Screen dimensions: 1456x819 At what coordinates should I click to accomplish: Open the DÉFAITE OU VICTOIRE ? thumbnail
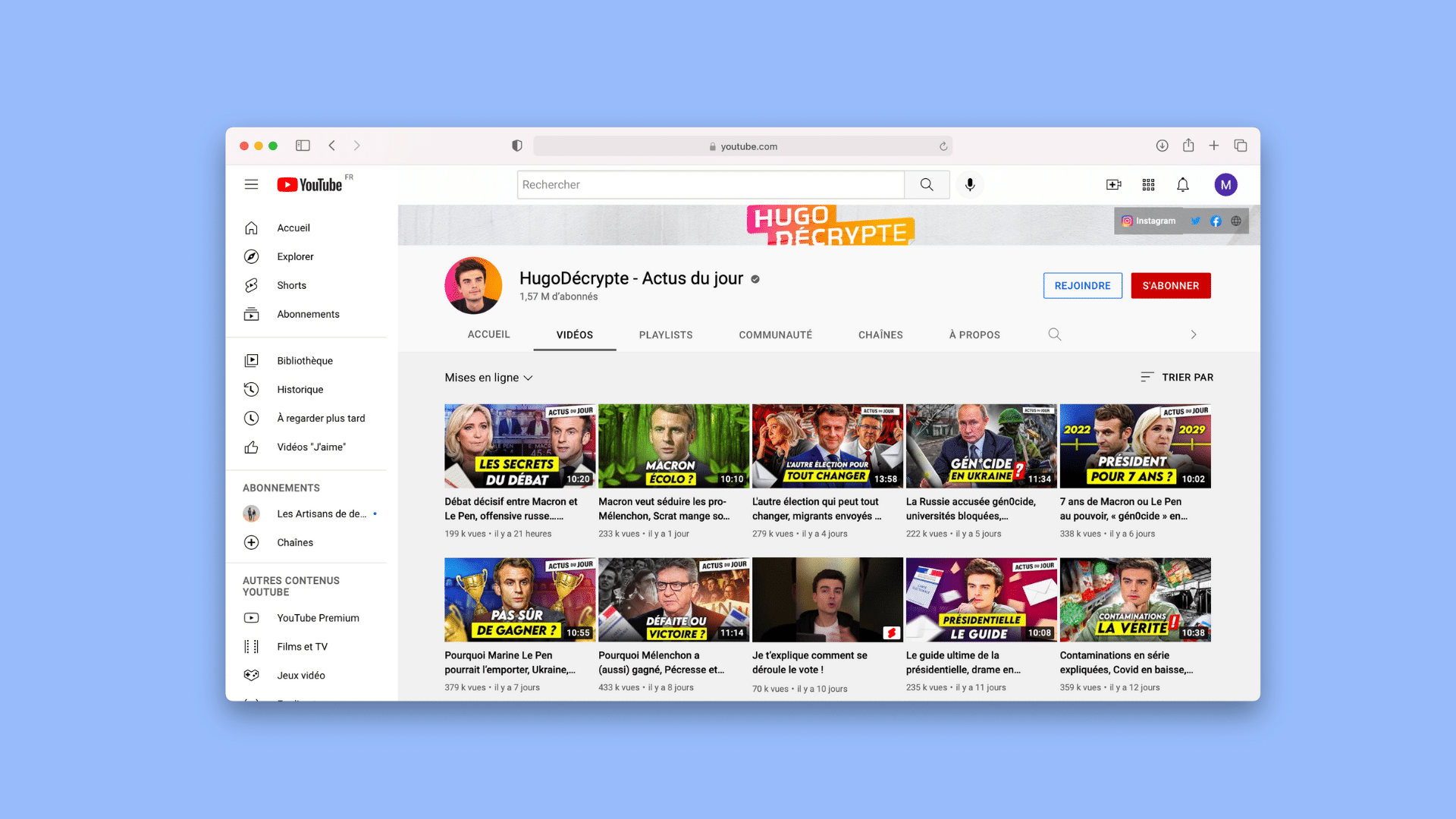[673, 600]
